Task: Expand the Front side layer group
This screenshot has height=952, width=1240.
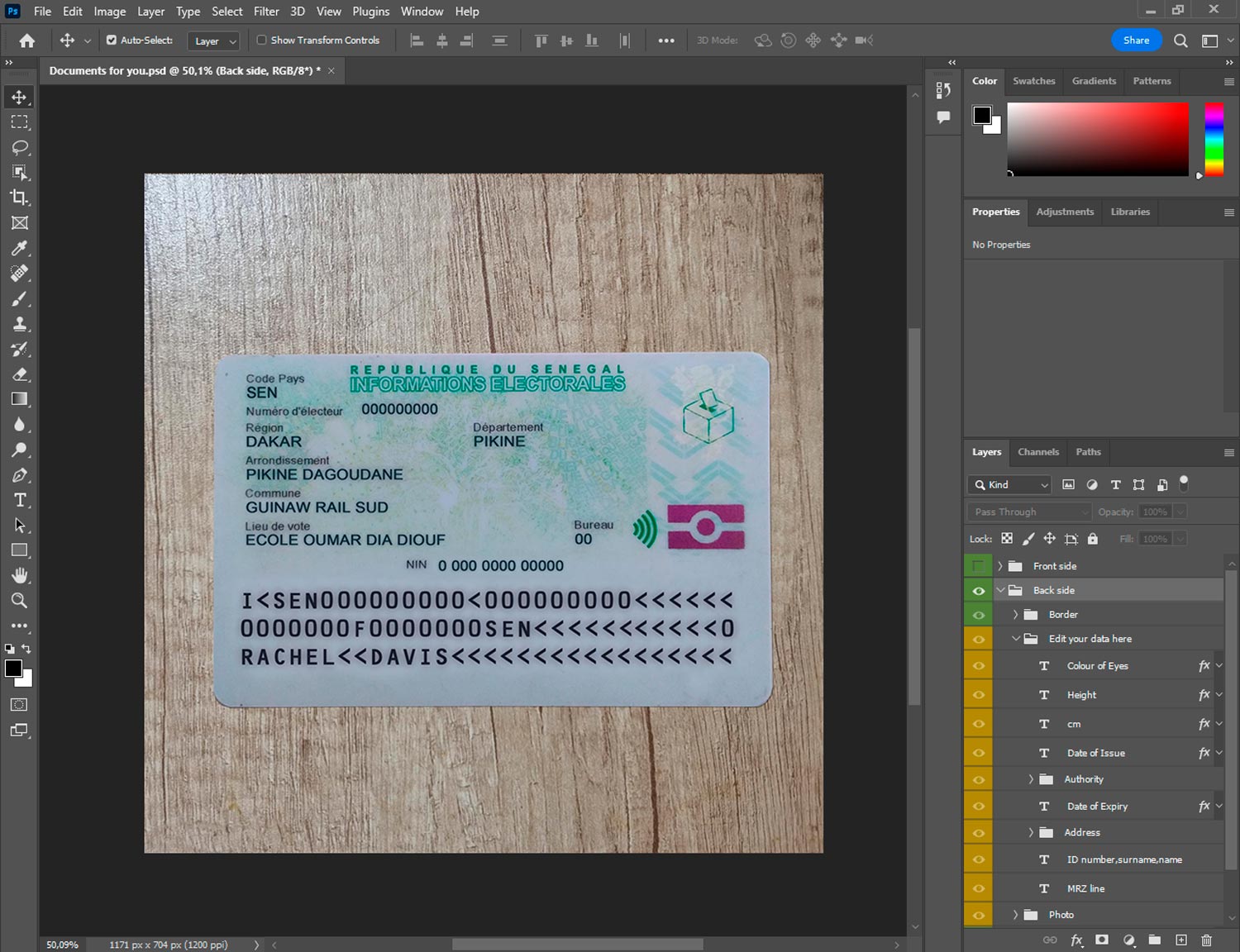Action: (x=999, y=566)
